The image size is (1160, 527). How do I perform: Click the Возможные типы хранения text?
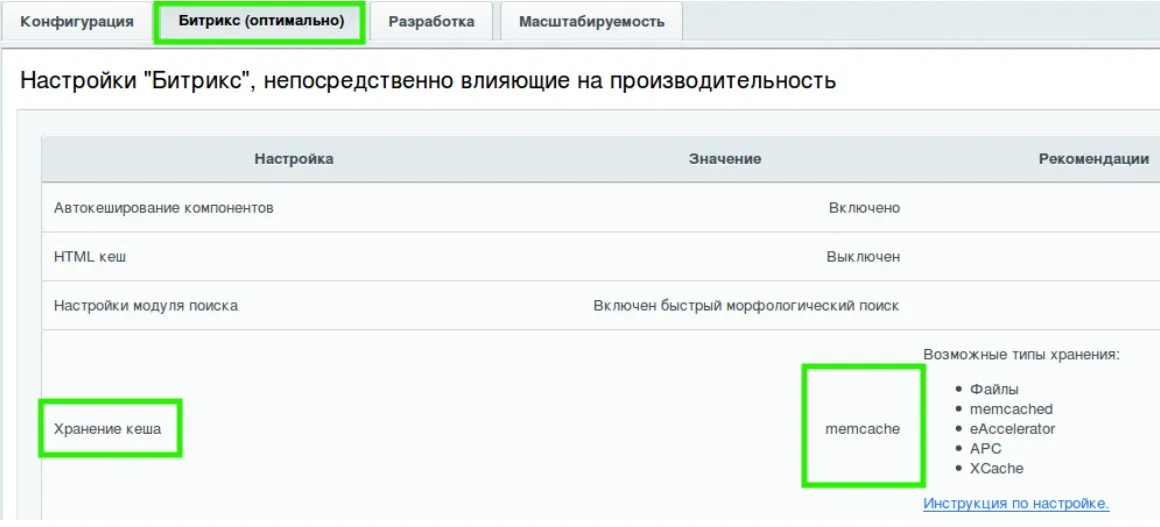pos(1022,355)
